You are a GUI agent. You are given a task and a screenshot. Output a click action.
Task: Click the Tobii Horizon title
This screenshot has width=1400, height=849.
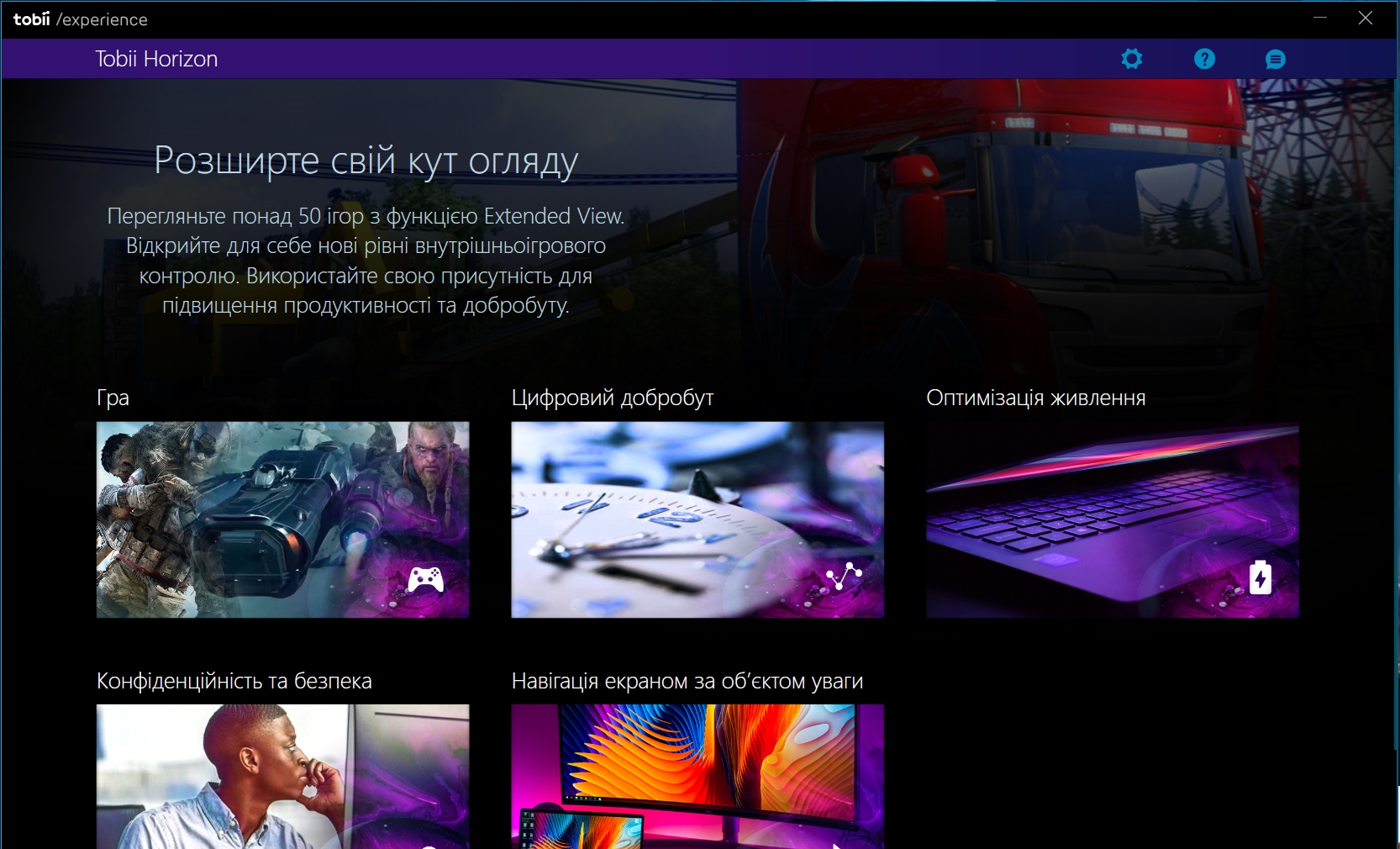click(156, 59)
